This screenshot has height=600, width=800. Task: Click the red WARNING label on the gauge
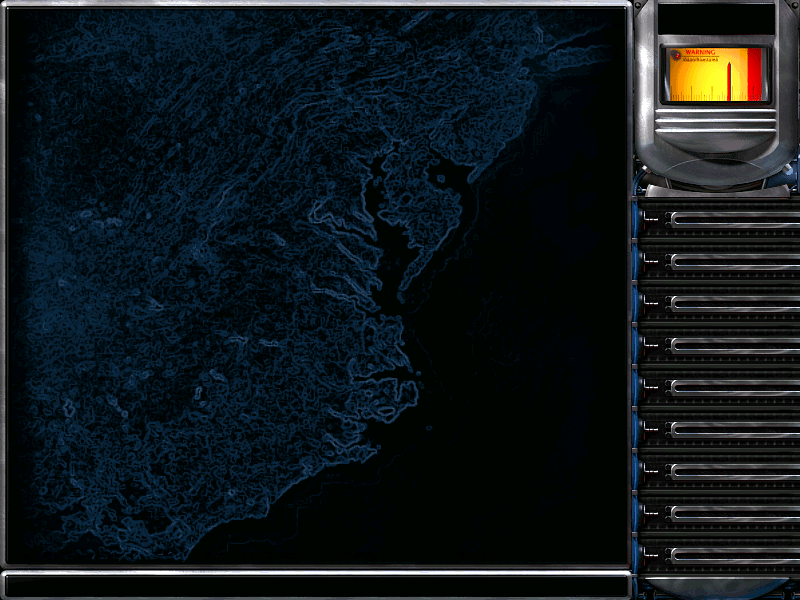click(700, 52)
